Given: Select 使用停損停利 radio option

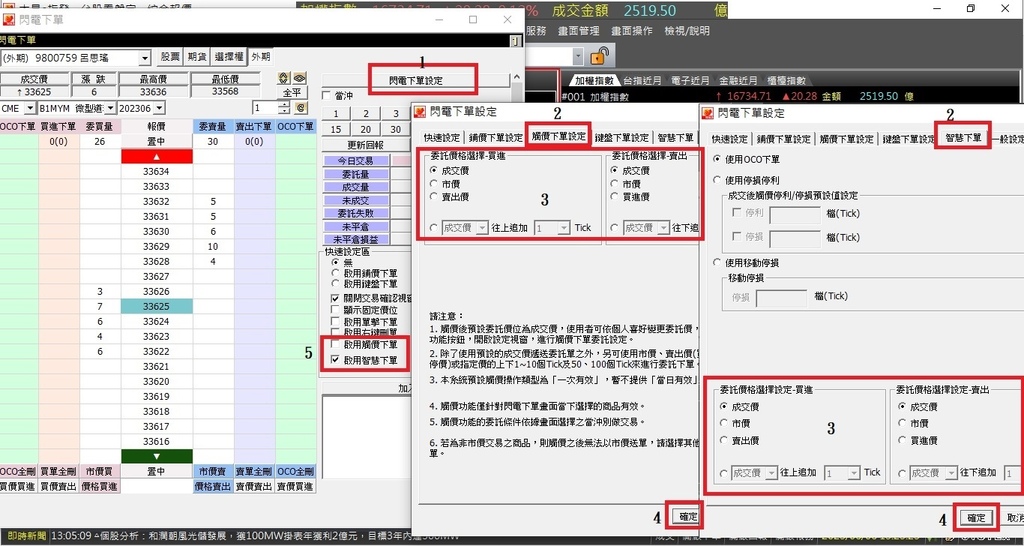Looking at the screenshot, I should (718, 180).
